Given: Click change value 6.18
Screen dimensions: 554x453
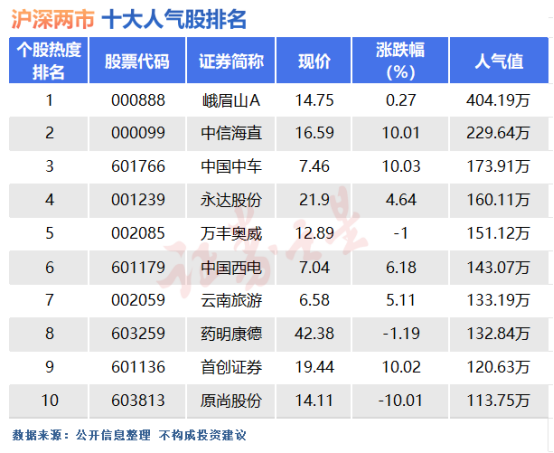Looking at the screenshot, I should tap(401, 267).
